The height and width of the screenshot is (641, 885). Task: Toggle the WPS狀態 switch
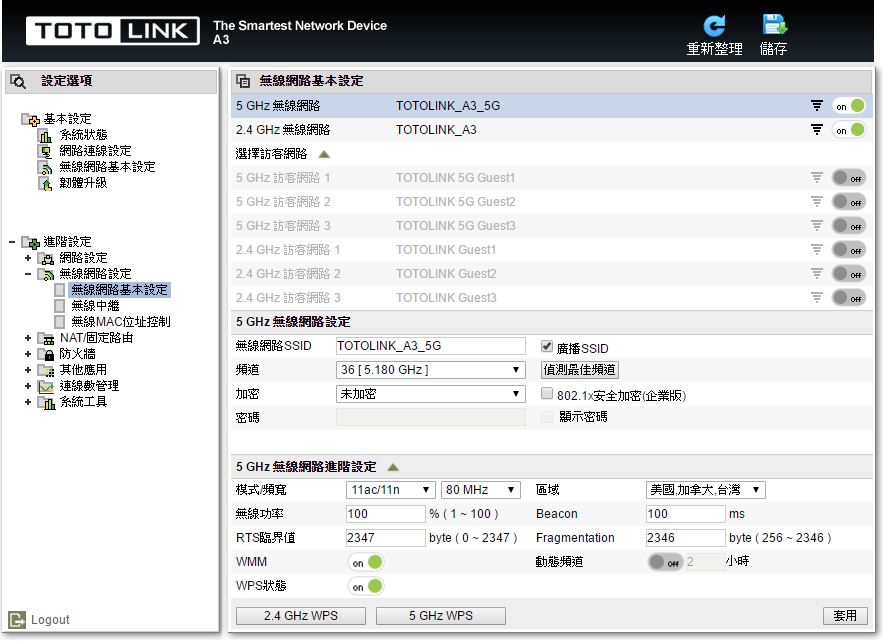(366, 586)
